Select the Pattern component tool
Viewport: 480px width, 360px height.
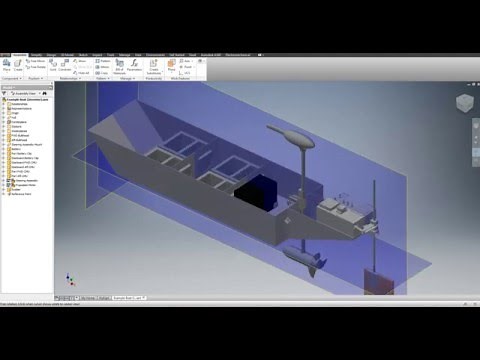coord(103,61)
